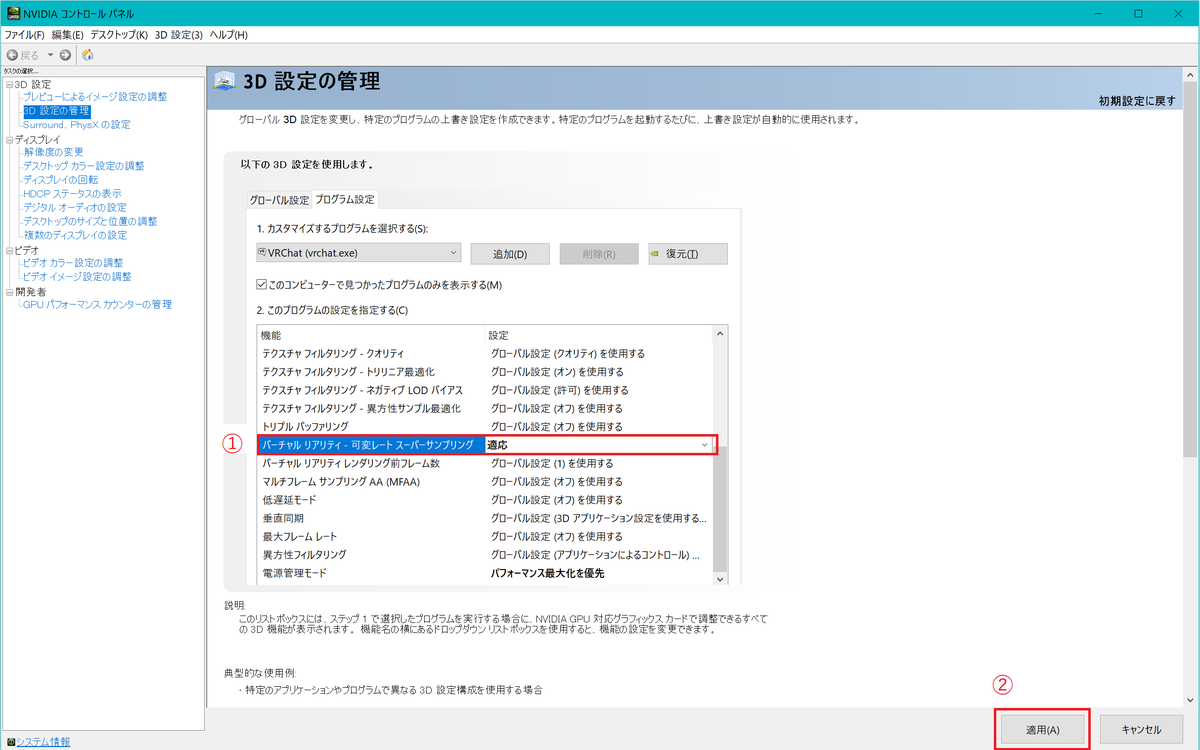The image size is (1200, 750).
Task: Open the ファイル(F) menu
Action: coord(24,35)
